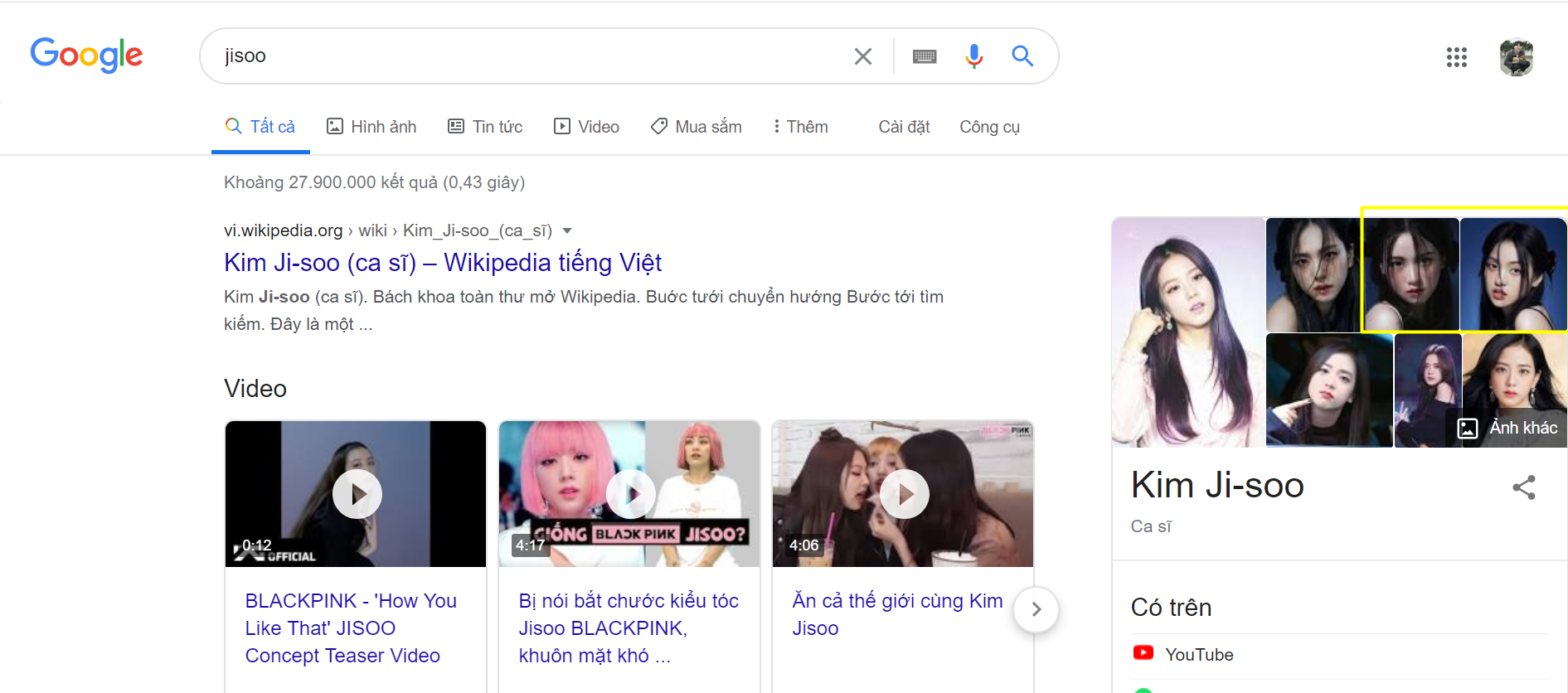Play the 4:17 BLACKPINK Jisoo hairstyle video

pyautogui.click(x=629, y=494)
